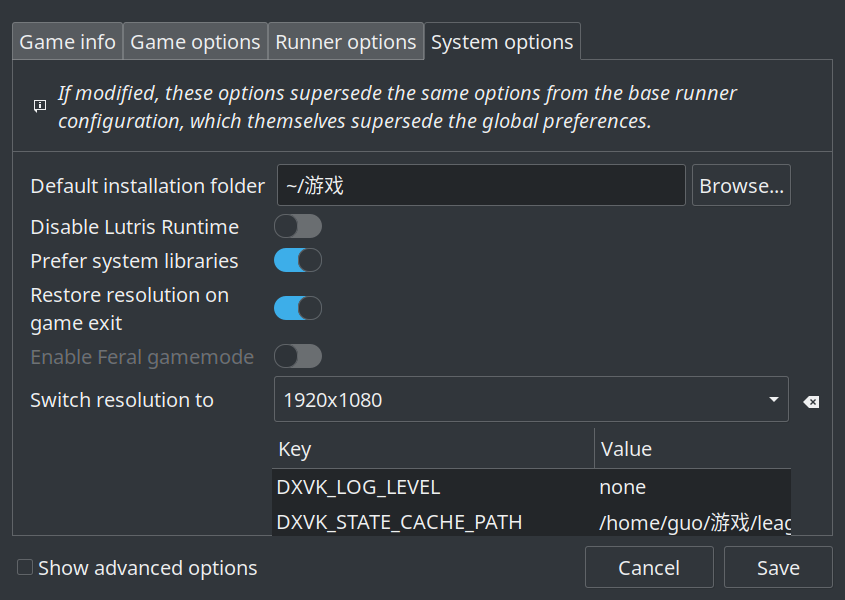Turn off Prefer system libraries
The width and height of the screenshot is (845, 600).
(297, 260)
